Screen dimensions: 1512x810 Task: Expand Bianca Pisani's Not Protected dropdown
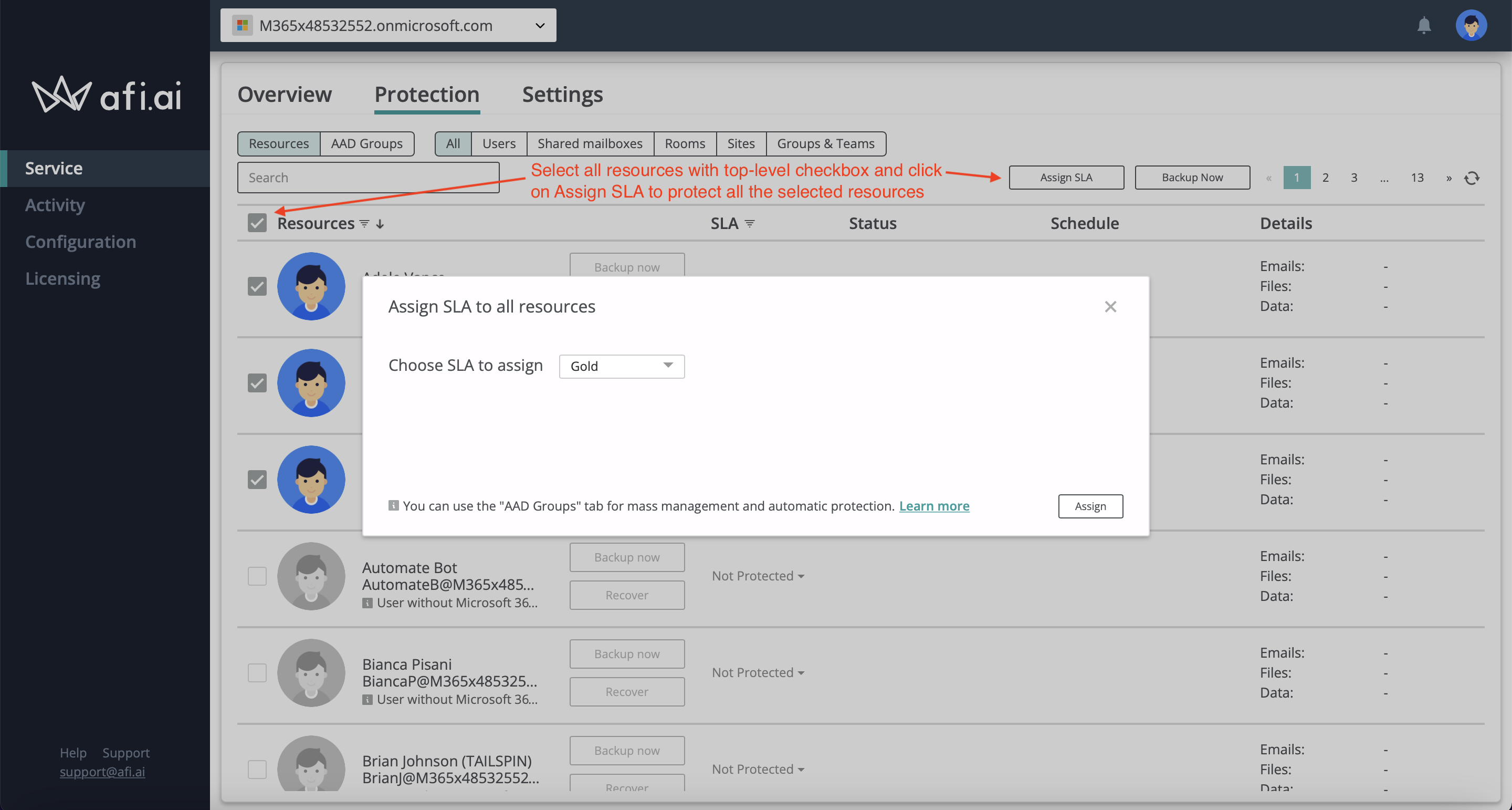[x=758, y=673]
